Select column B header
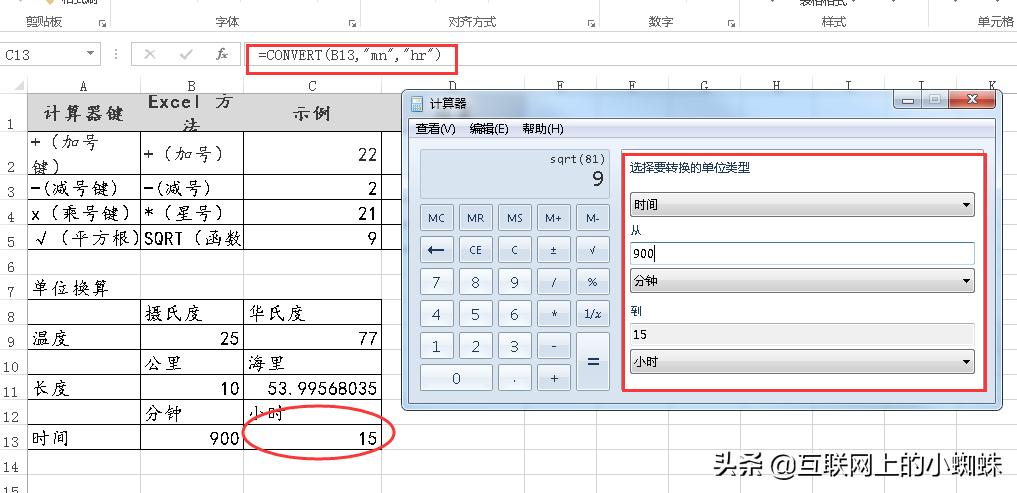This screenshot has width=1017, height=493. point(192,86)
